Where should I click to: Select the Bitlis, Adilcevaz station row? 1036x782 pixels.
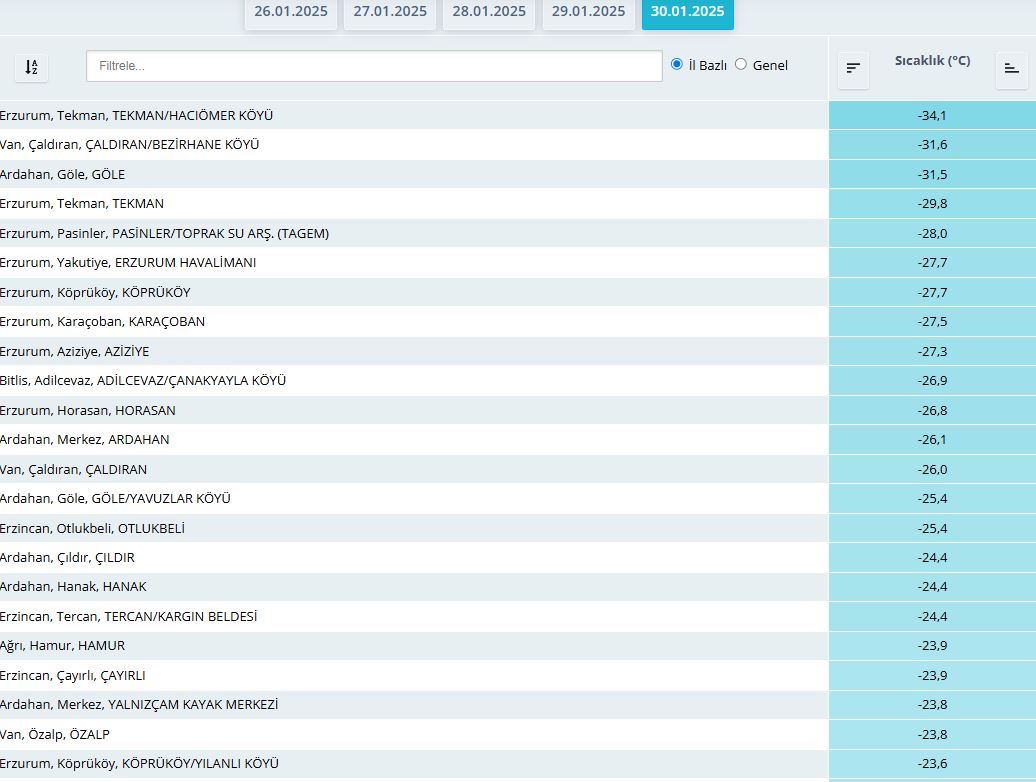tap(143, 380)
